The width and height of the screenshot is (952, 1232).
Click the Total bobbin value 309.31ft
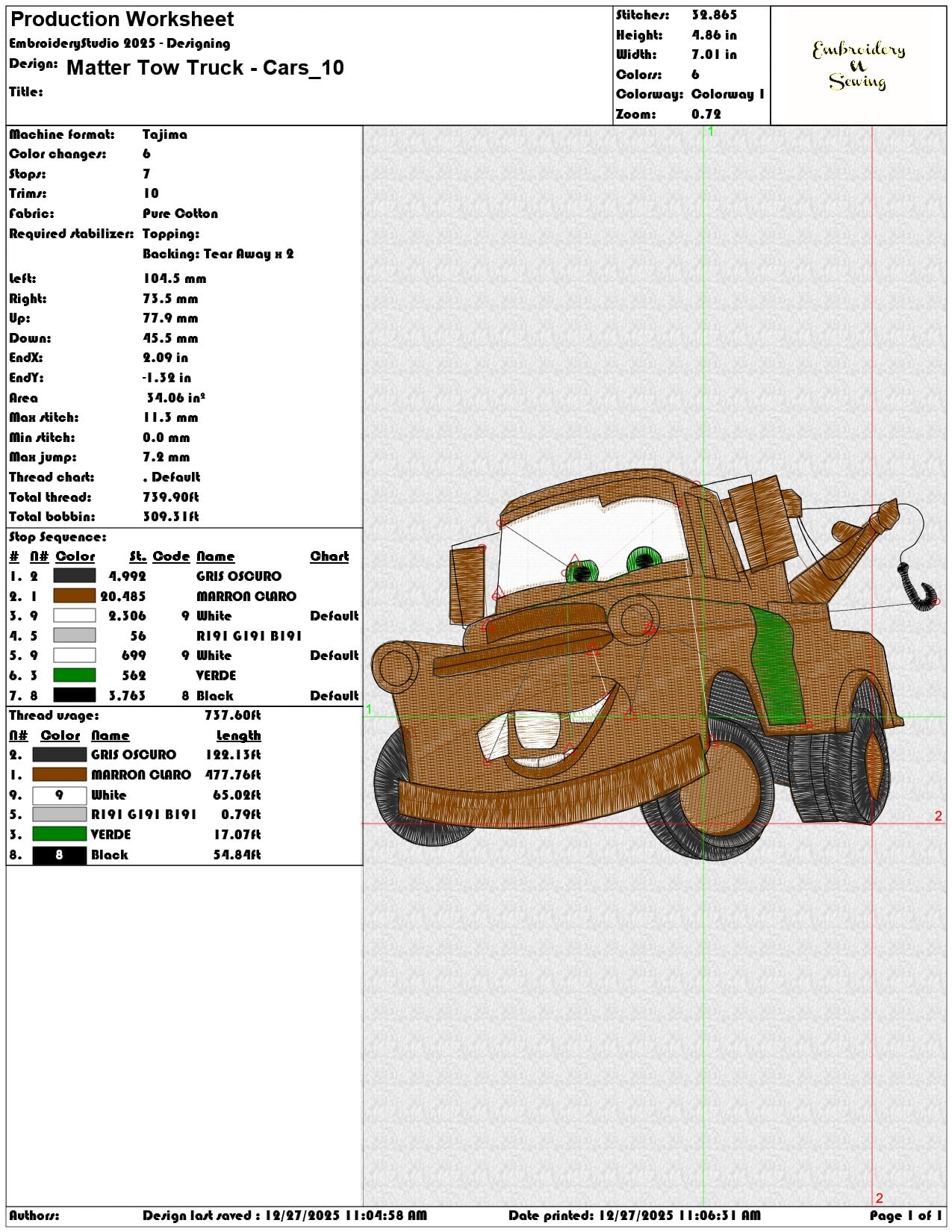[x=171, y=517]
